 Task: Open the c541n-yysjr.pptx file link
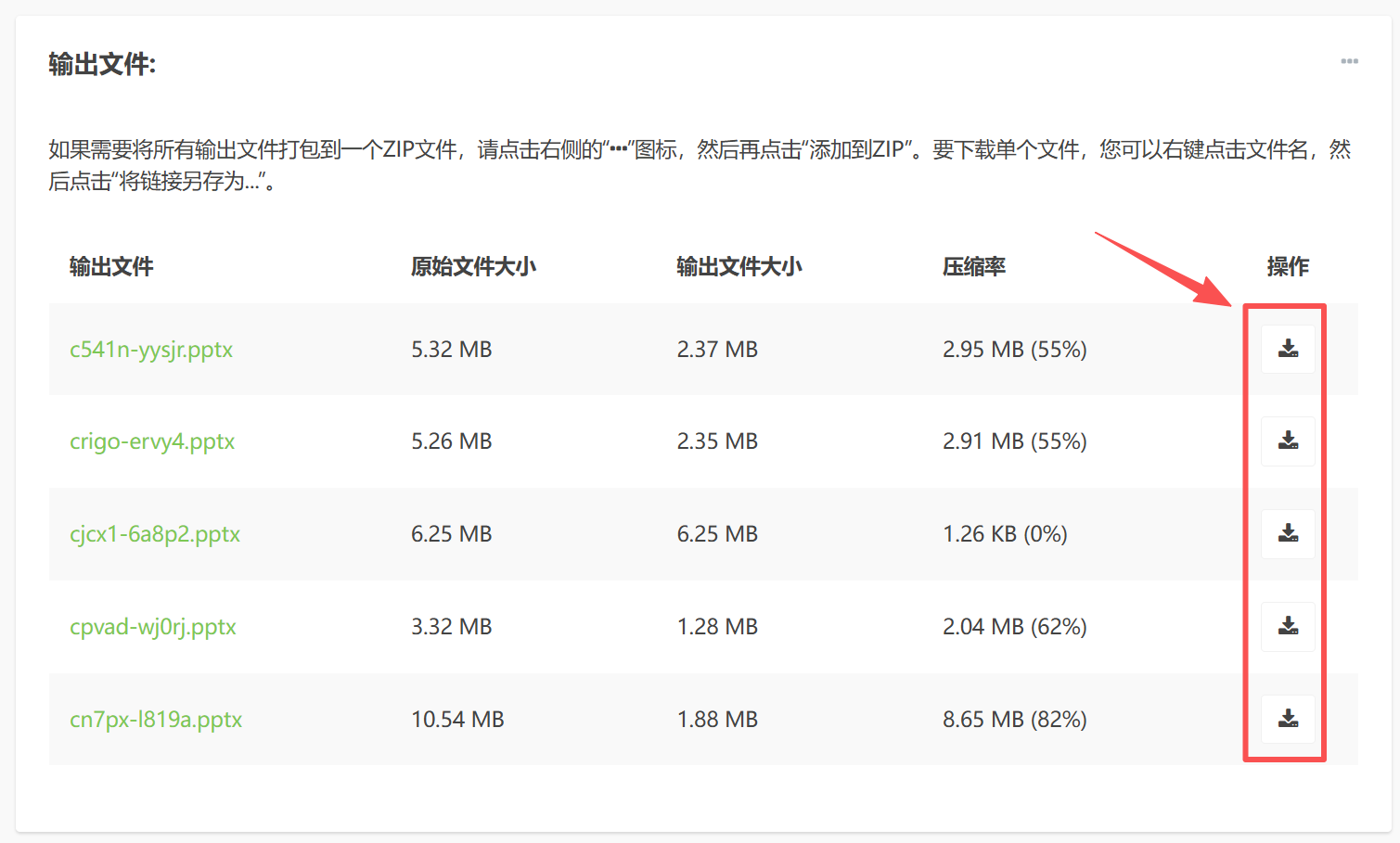(x=151, y=350)
